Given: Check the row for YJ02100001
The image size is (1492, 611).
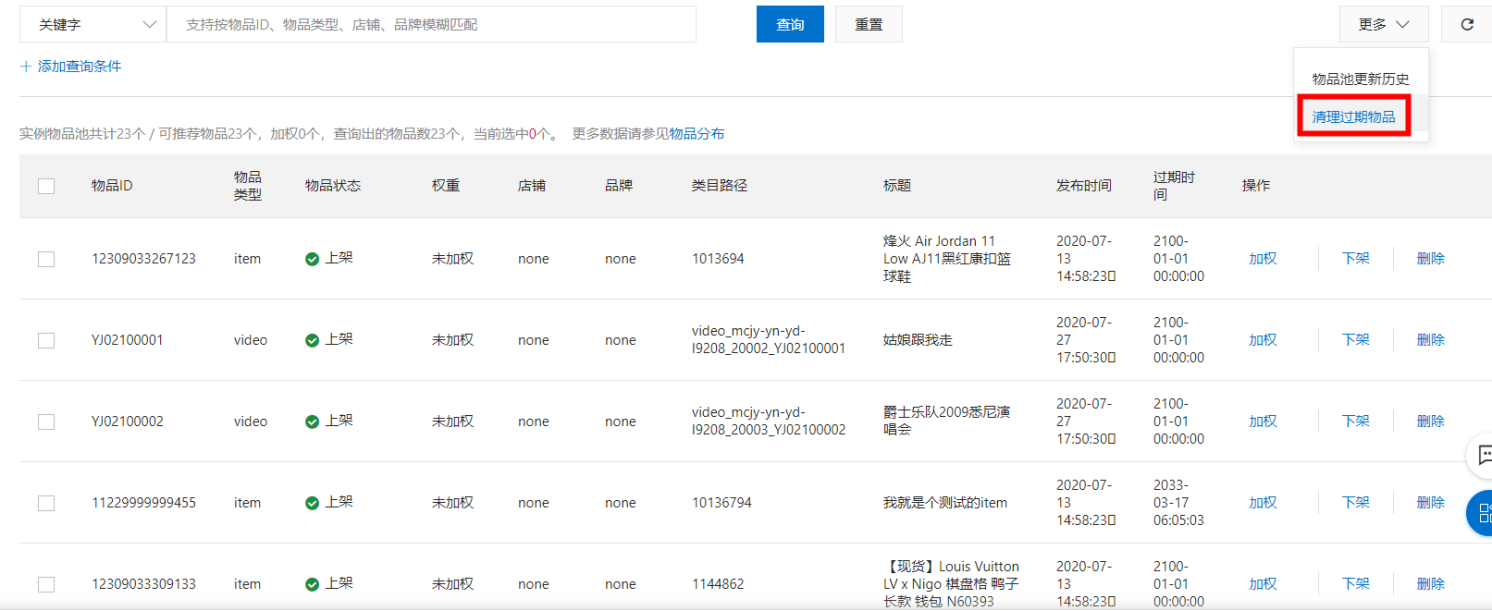Looking at the screenshot, I should click(46, 340).
